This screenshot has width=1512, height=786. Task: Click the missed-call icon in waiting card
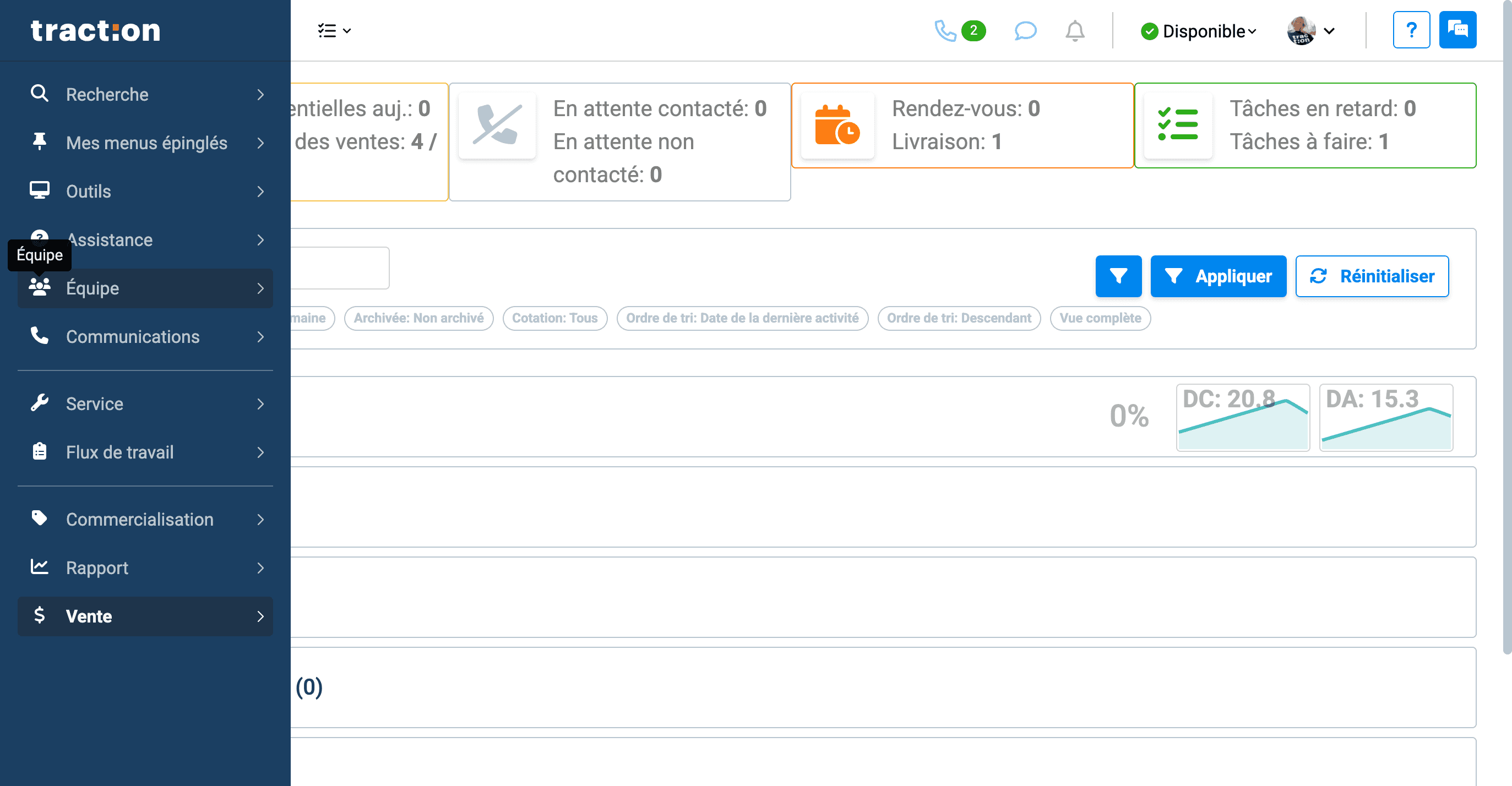click(x=497, y=125)
